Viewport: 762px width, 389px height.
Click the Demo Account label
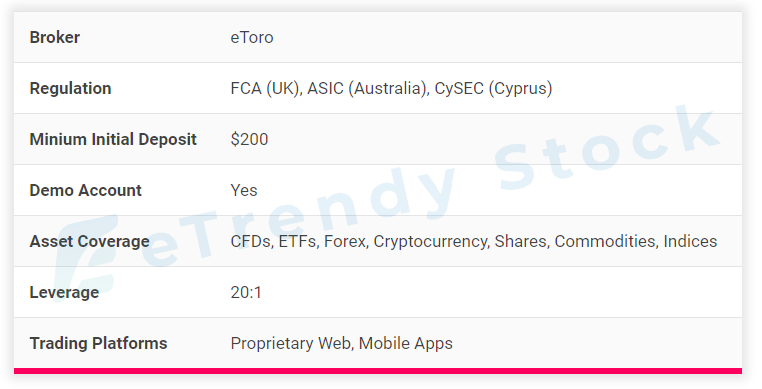pyautogui.click(x=86, y=190)
